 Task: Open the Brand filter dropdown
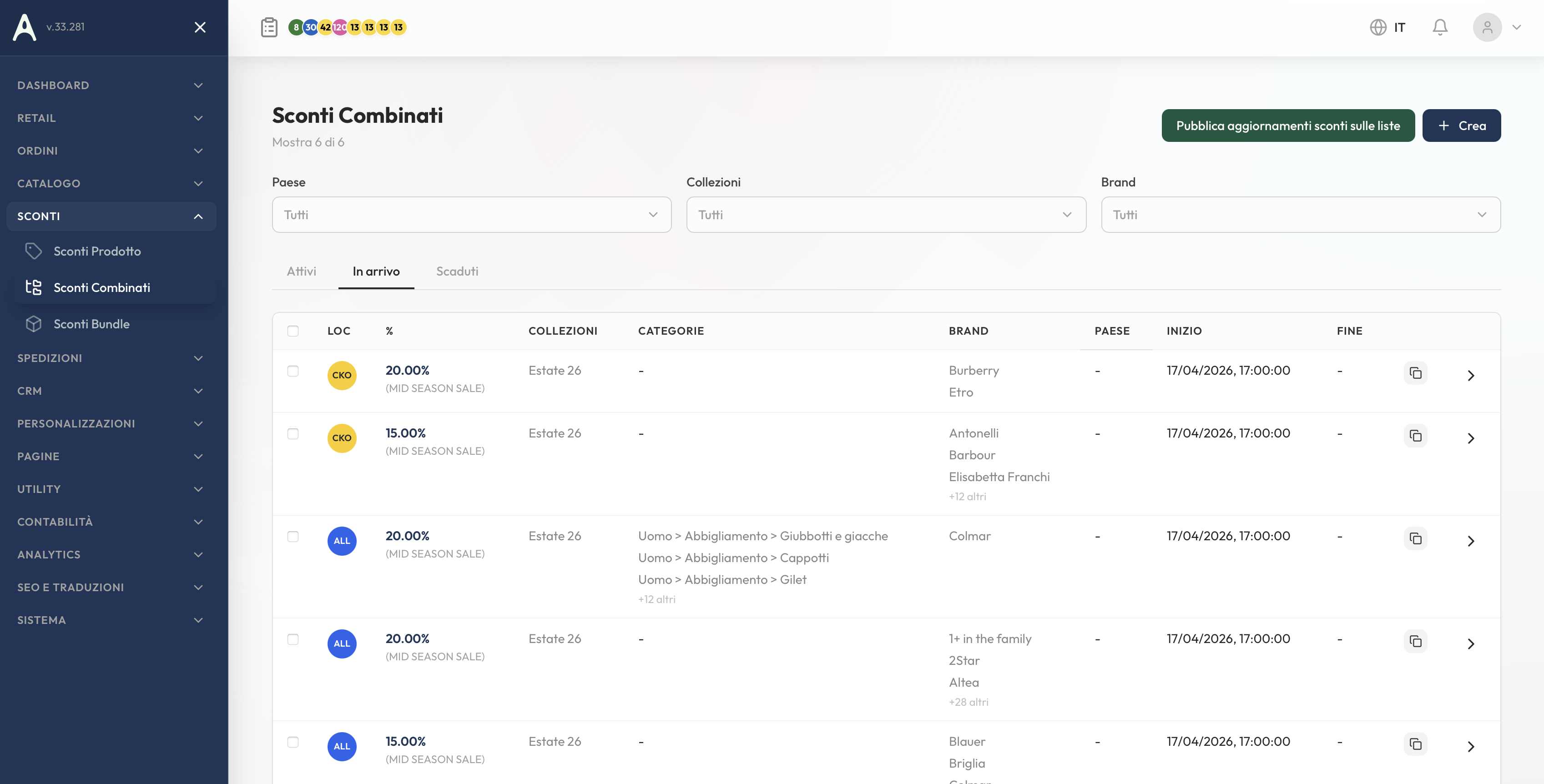(x=1301, y=215)
